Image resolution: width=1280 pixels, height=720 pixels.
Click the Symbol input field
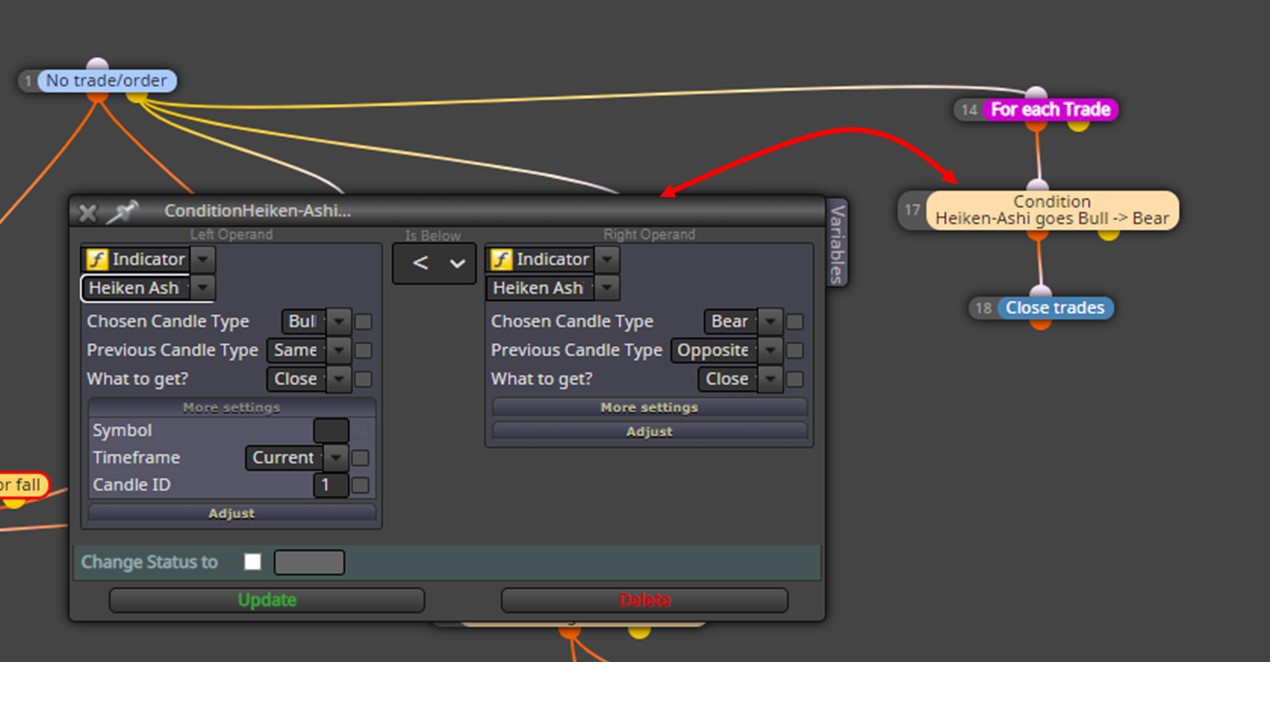click(331, 431)
